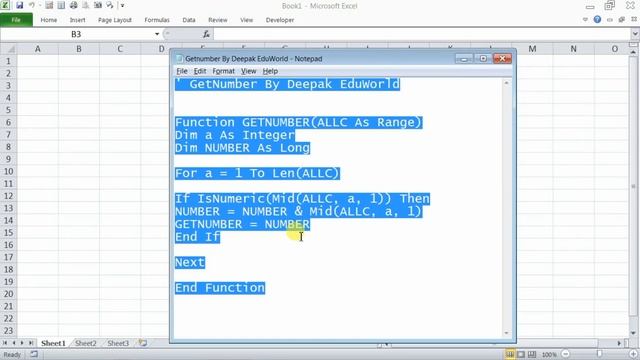Select column M header
This screenshot has width=640, height=360.
[x=532, y=49]
